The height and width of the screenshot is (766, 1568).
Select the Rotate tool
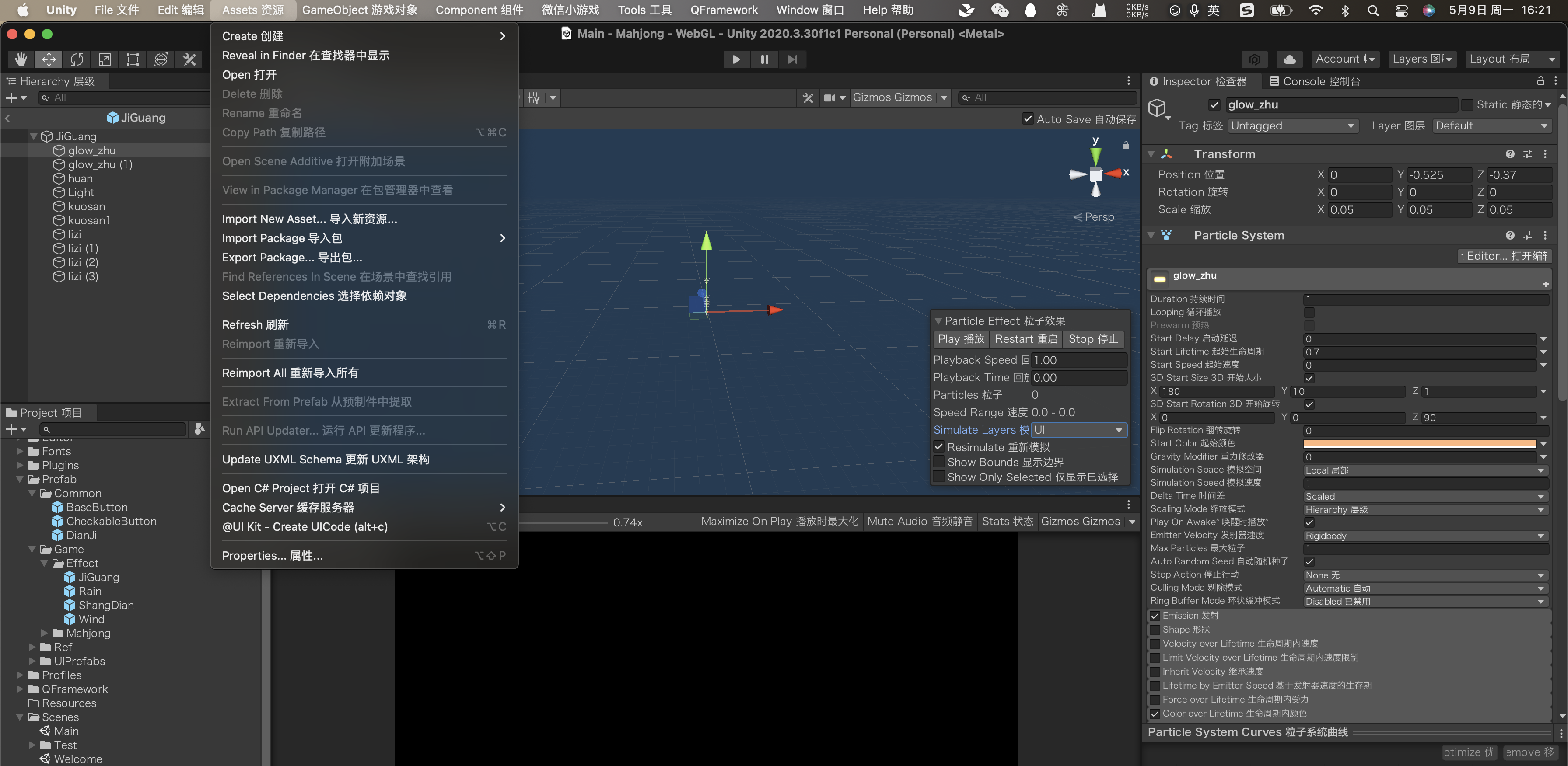click(x=77, y=59)
